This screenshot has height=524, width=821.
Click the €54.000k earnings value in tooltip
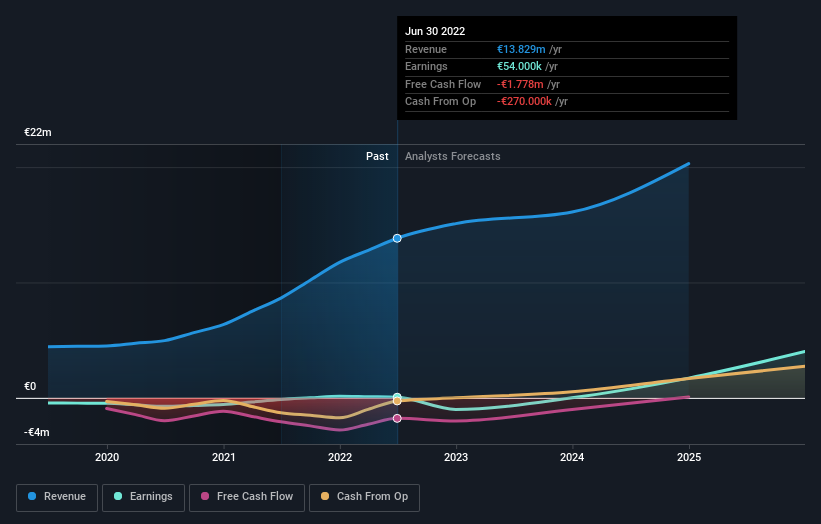tap(519, 66)
